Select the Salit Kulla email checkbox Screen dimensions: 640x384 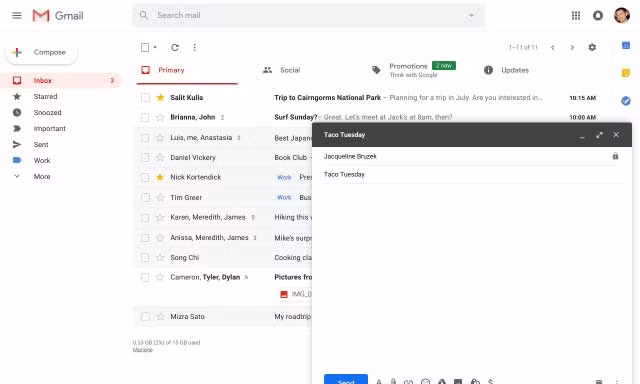(x=145, y=98)
